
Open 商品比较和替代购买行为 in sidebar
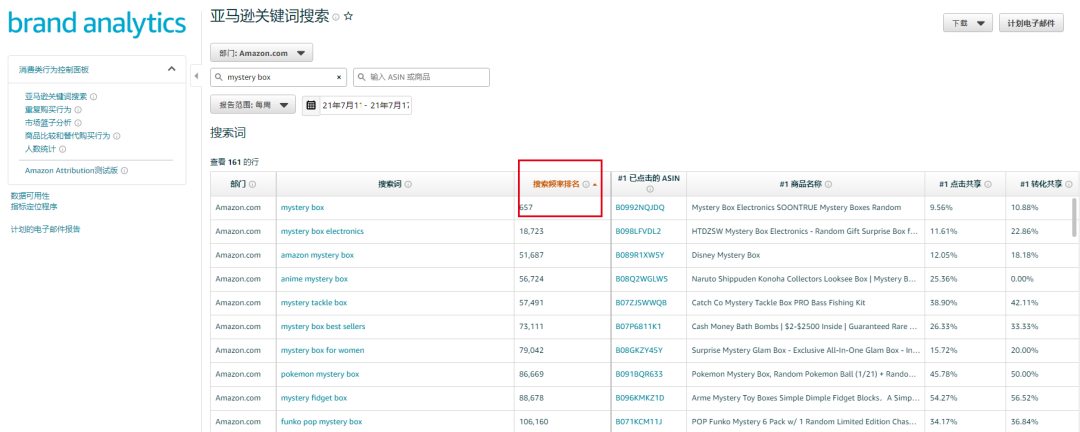tap(68, 136)
